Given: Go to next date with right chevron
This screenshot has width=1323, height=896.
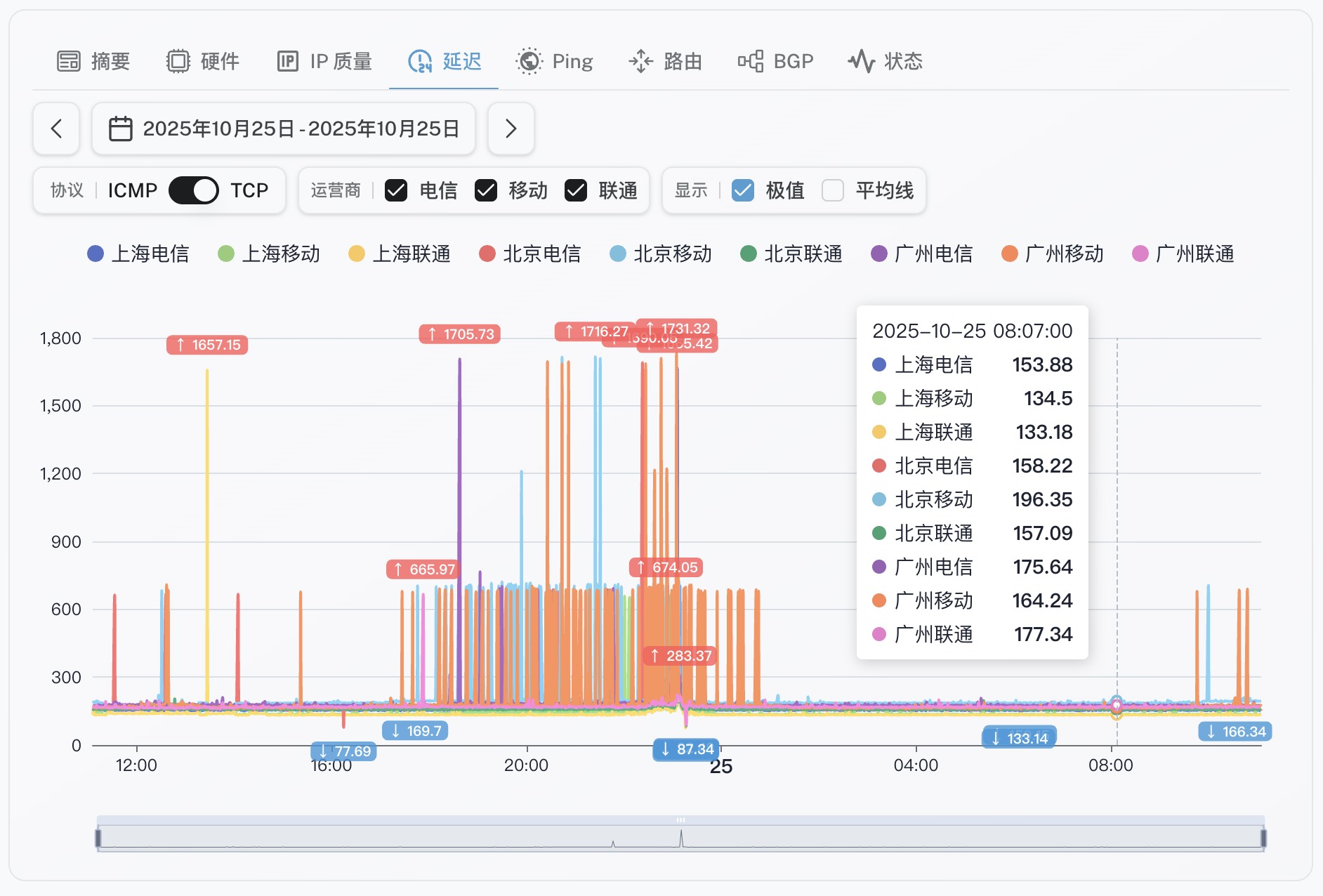Looking at the screenshot, I should pos(511,129).
